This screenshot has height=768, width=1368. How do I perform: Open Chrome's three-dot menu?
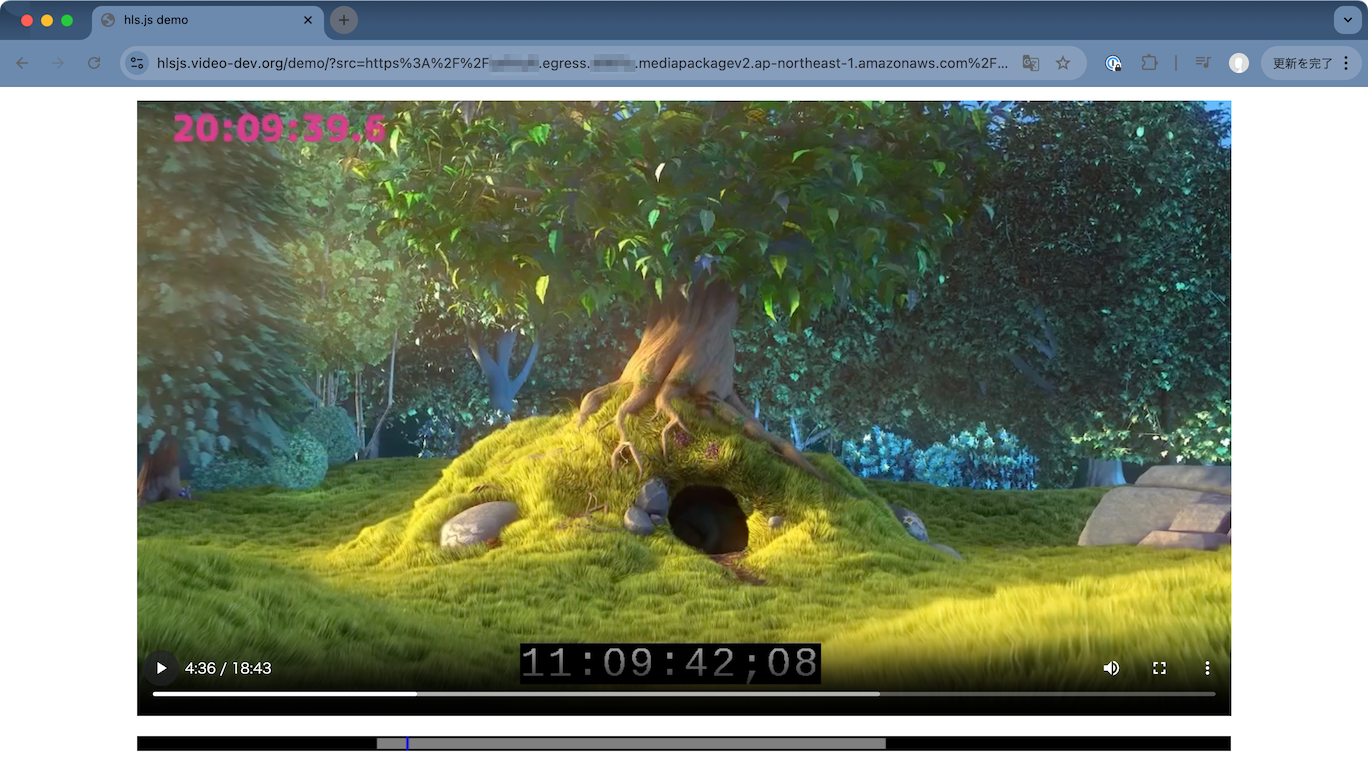tap(1346, 63)
